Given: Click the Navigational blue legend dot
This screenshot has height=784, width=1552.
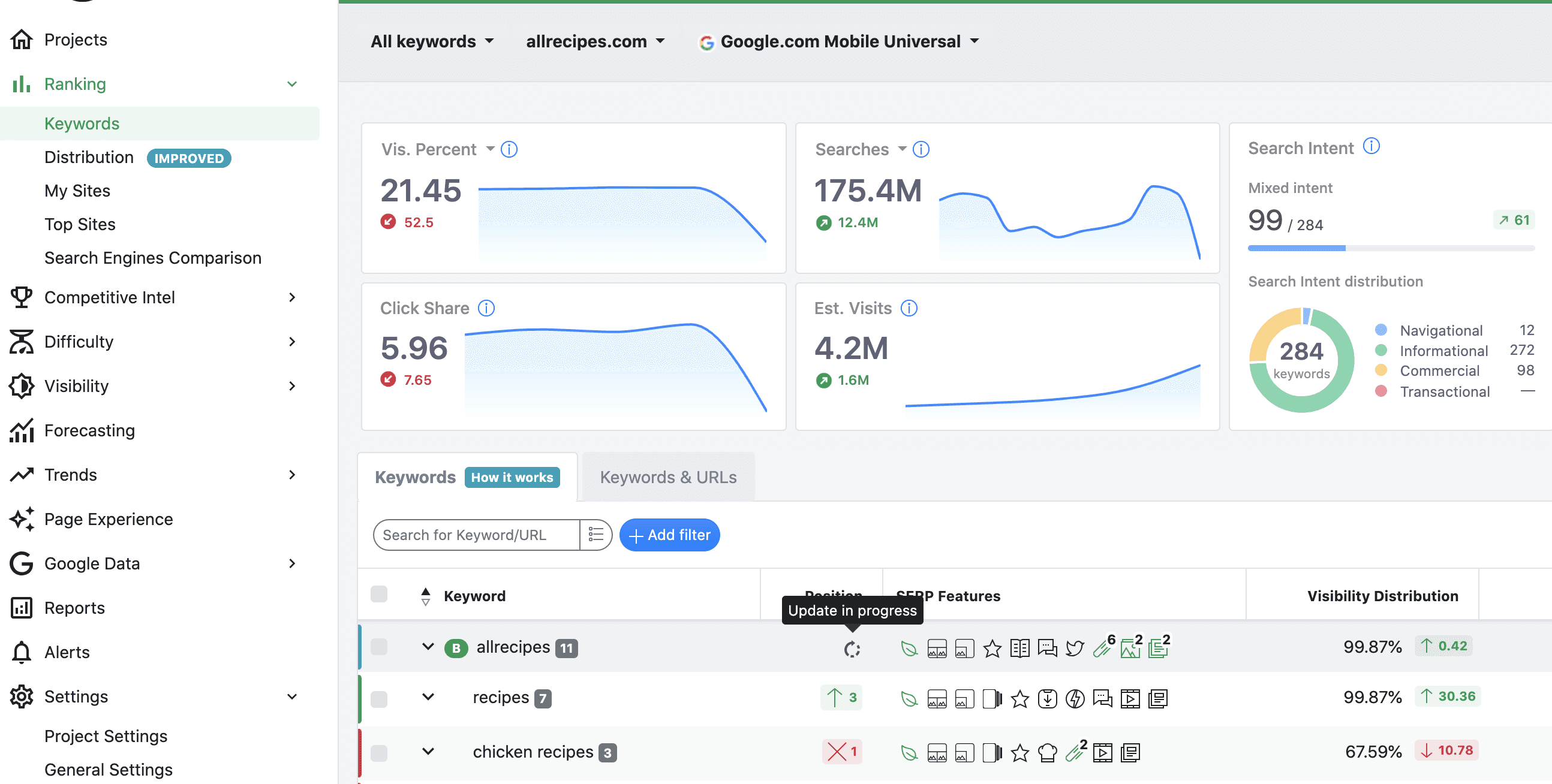Looking at the screenshot, I should (1382, 330).
